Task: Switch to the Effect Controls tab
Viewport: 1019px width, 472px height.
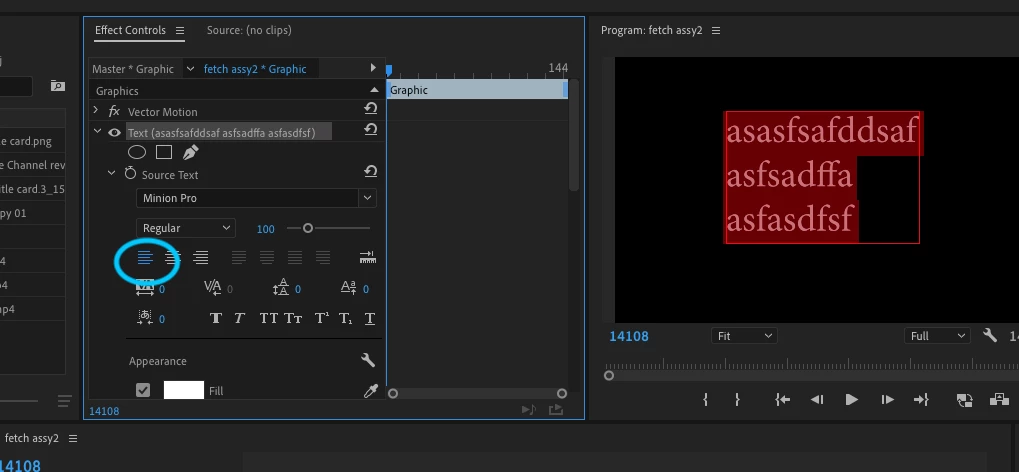Action: [x=131, y=30]
